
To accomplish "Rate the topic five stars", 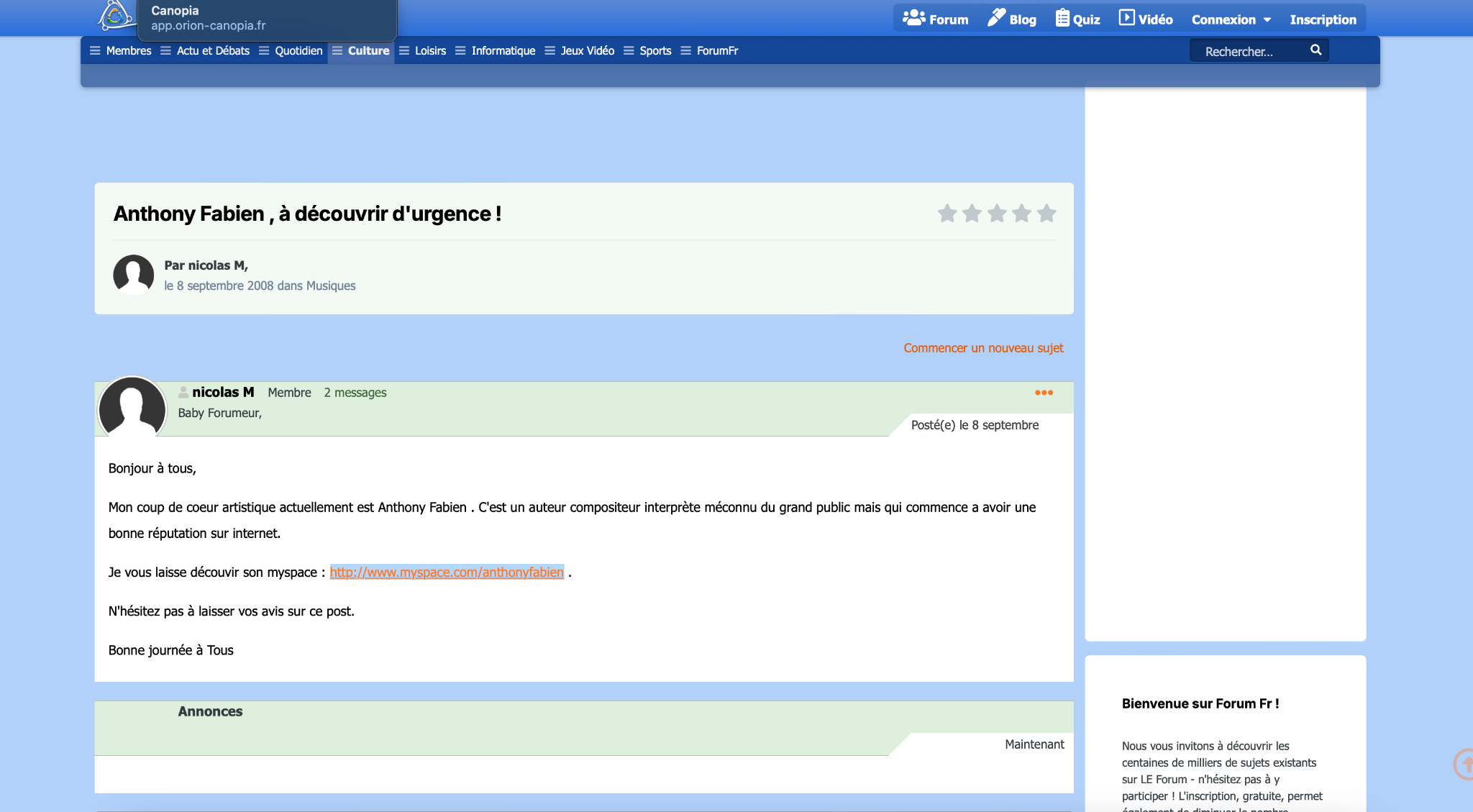I will [1046, 213].
